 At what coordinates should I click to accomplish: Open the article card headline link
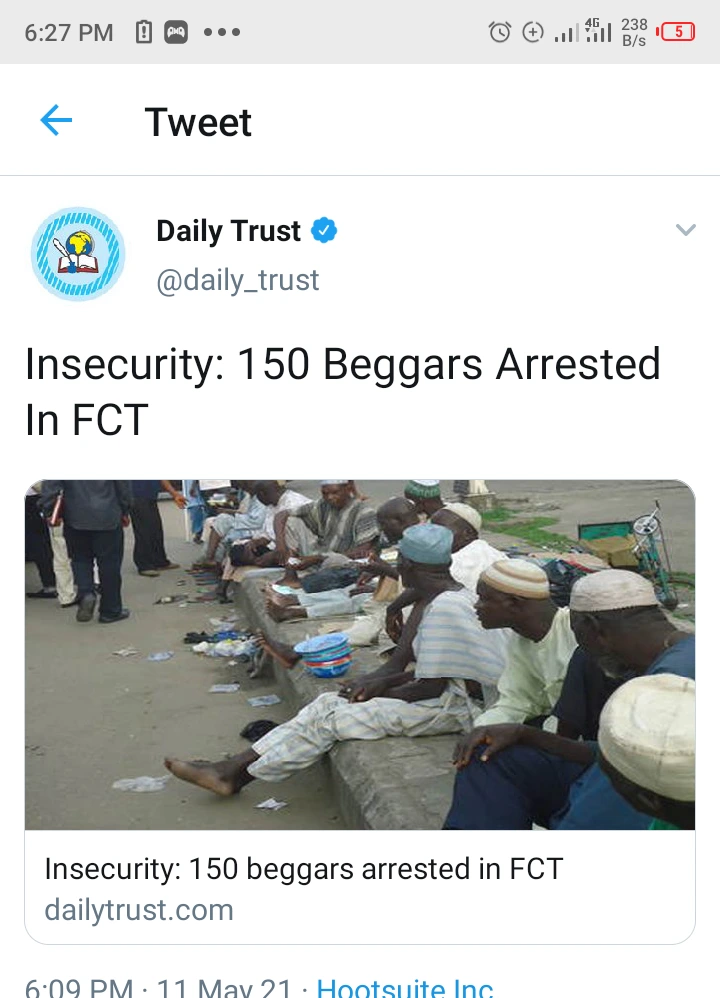point(304,869)
